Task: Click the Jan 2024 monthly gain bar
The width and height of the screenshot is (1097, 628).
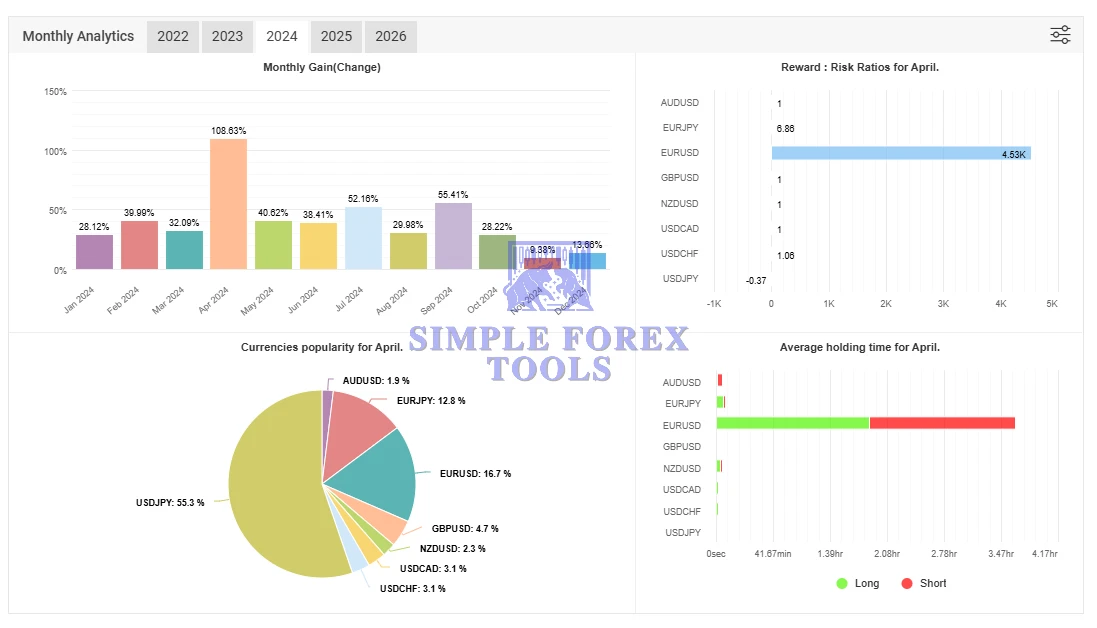Action: tap(94, 252)
